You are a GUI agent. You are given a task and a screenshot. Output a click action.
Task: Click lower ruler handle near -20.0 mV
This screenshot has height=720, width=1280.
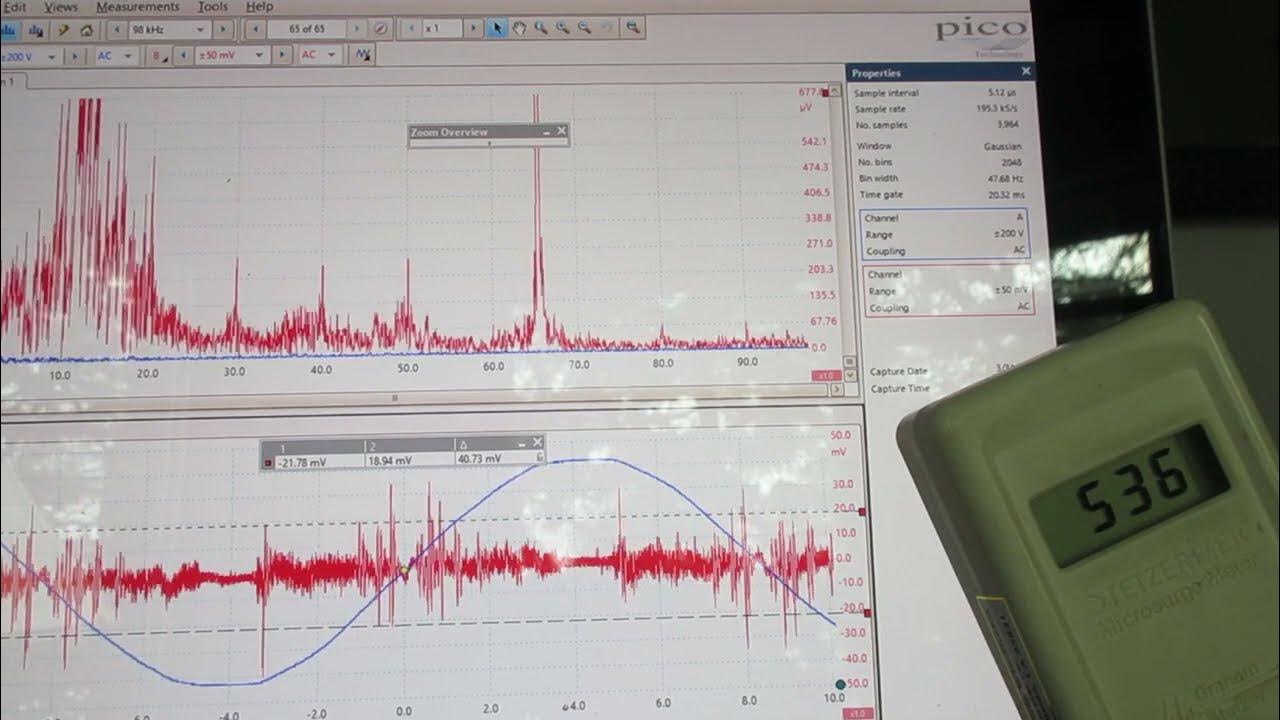866,613
